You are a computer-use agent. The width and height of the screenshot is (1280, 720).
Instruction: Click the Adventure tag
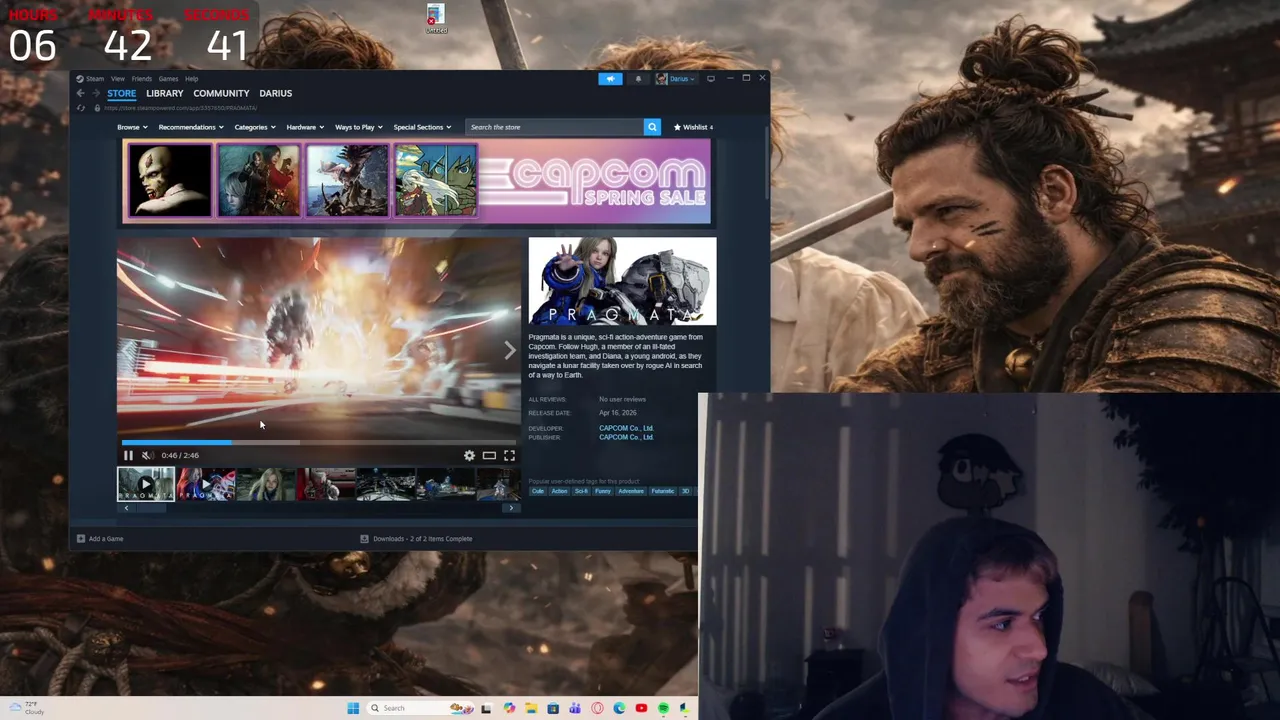point(631,491)
